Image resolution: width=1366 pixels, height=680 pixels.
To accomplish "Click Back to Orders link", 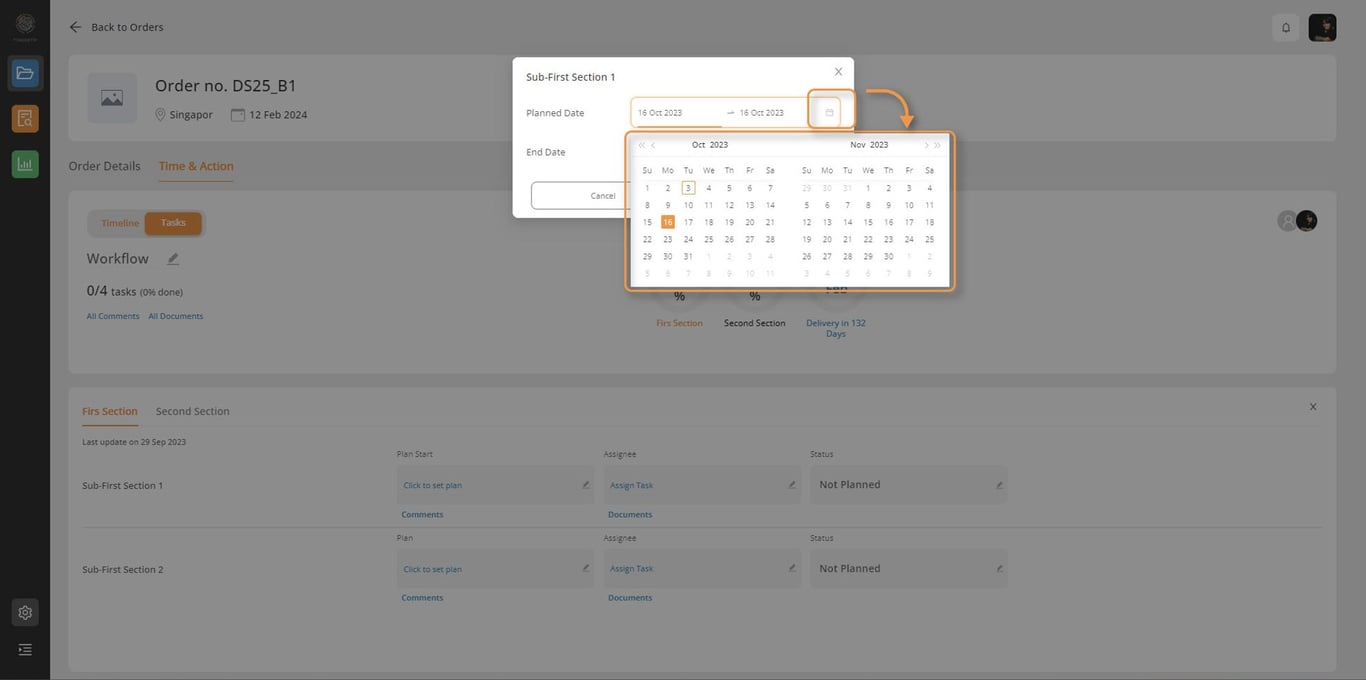I will click(127, 27).
